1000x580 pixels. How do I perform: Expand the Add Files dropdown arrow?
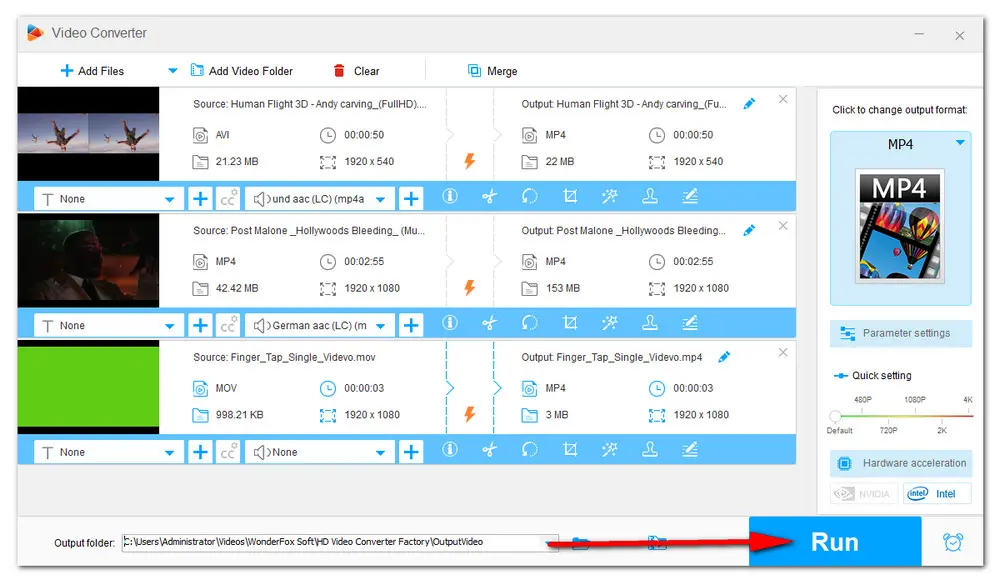point(172,71)
